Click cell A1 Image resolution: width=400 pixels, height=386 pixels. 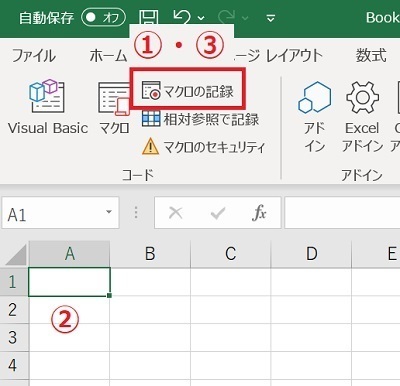(69, 282)
